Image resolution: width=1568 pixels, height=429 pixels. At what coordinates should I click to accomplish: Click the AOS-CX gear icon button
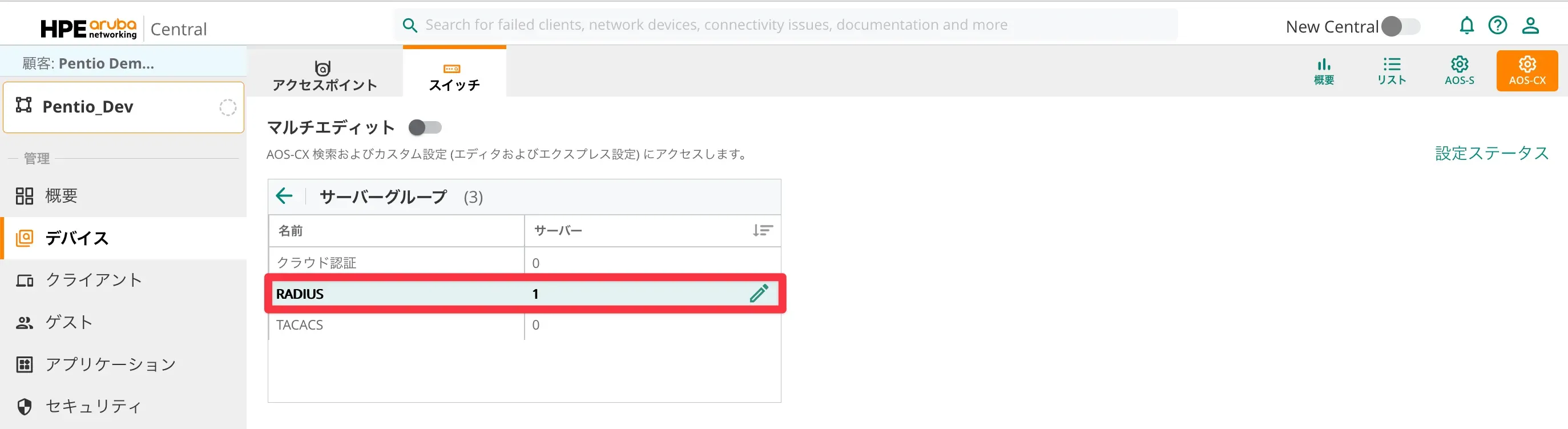click(x=1526, y=71)
